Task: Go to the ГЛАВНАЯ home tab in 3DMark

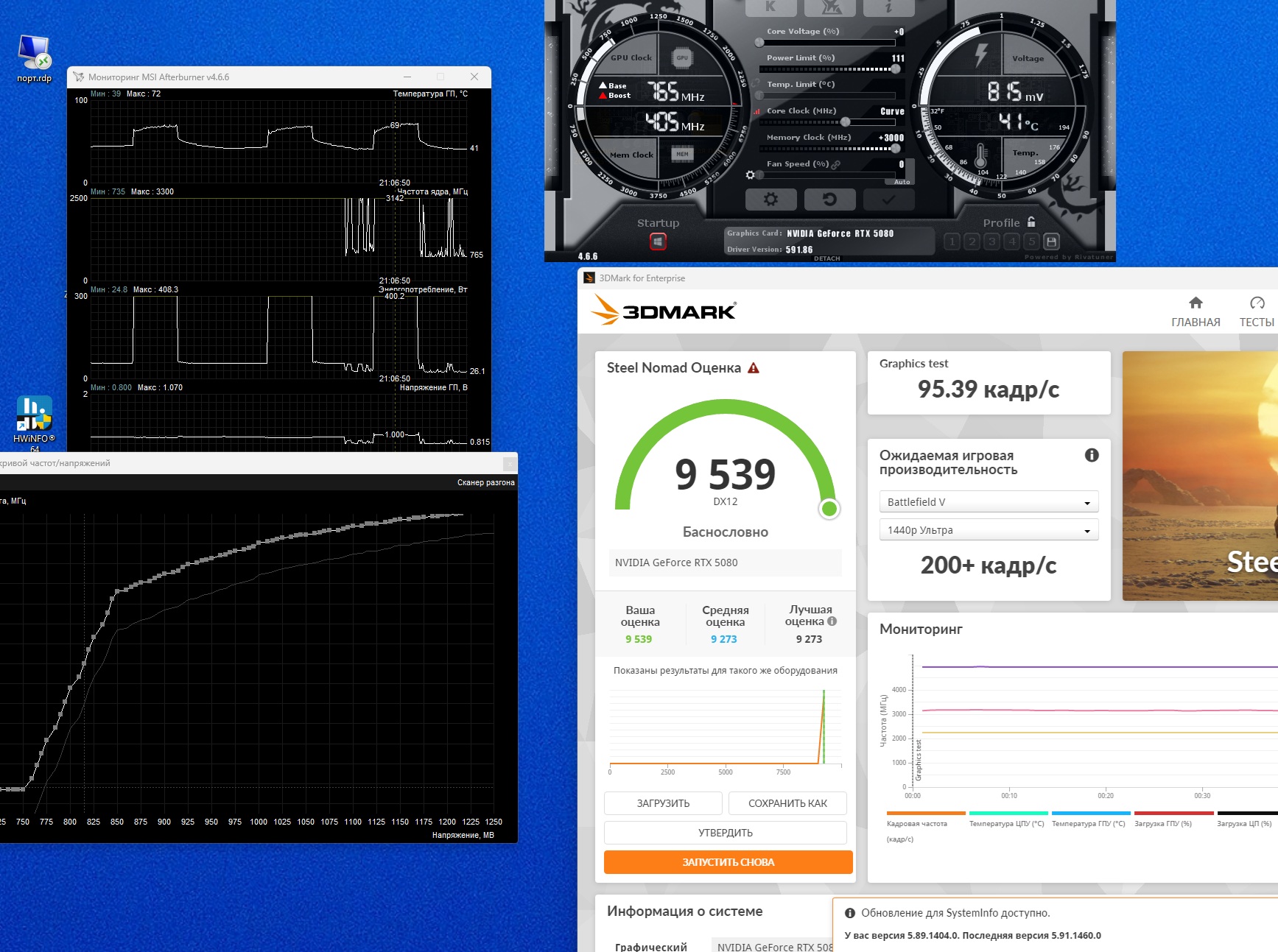Action: (x=1196, y=312)
